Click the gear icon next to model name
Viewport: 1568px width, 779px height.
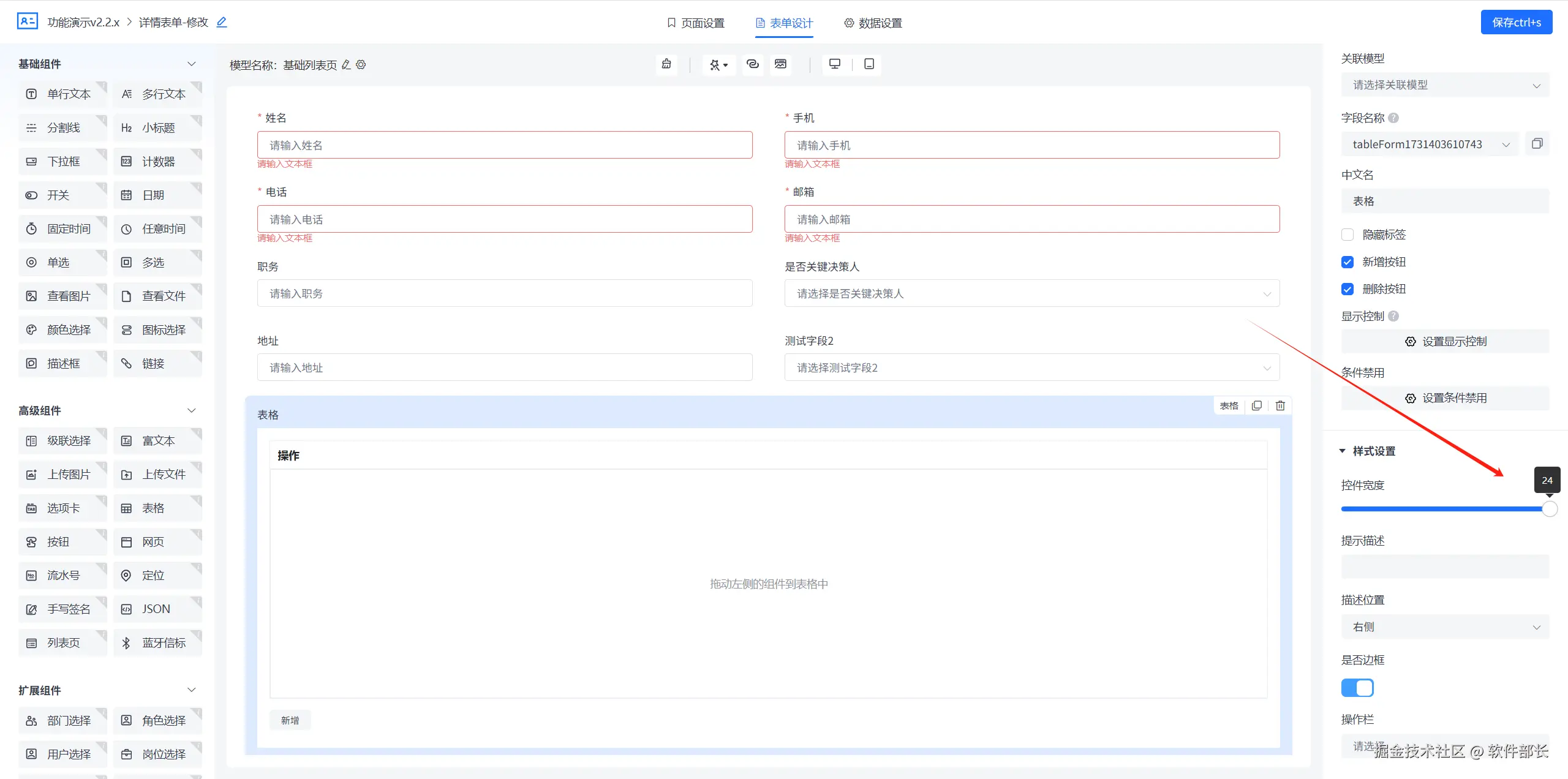(361, 65)
